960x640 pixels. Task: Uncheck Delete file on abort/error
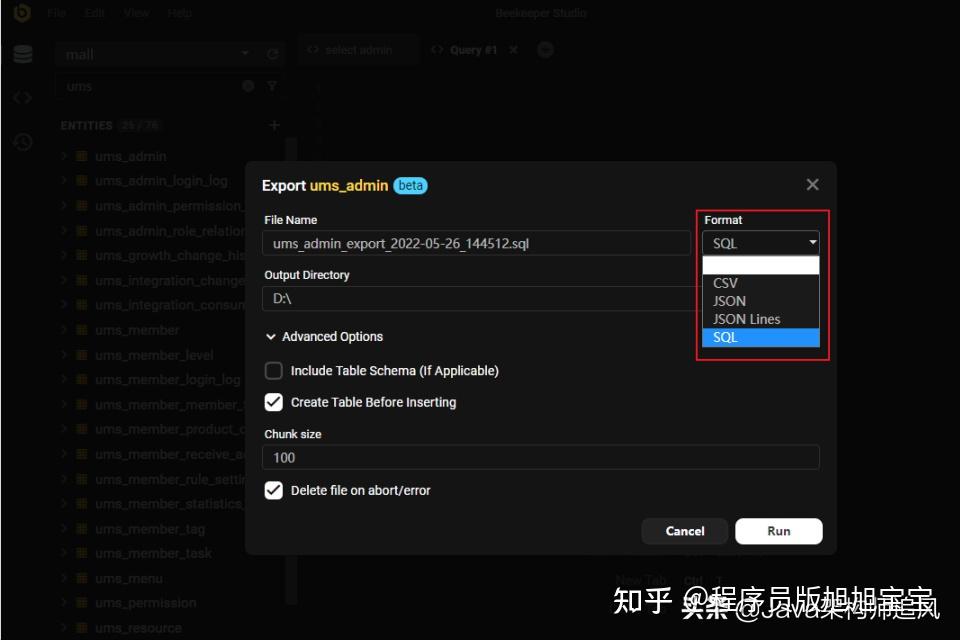click(x=274, y=491)
